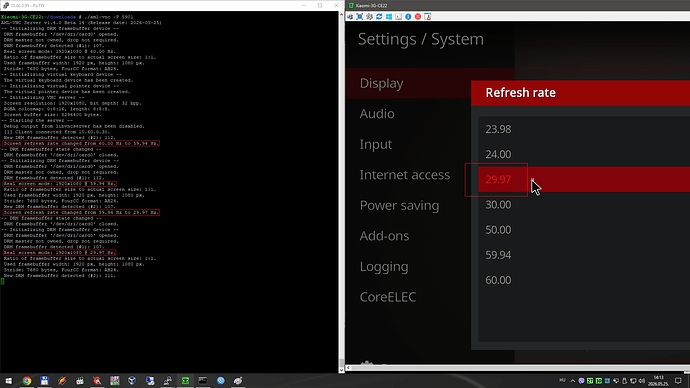
Task: Click the green cursor at terminal bottom
Action: [2, 281]
